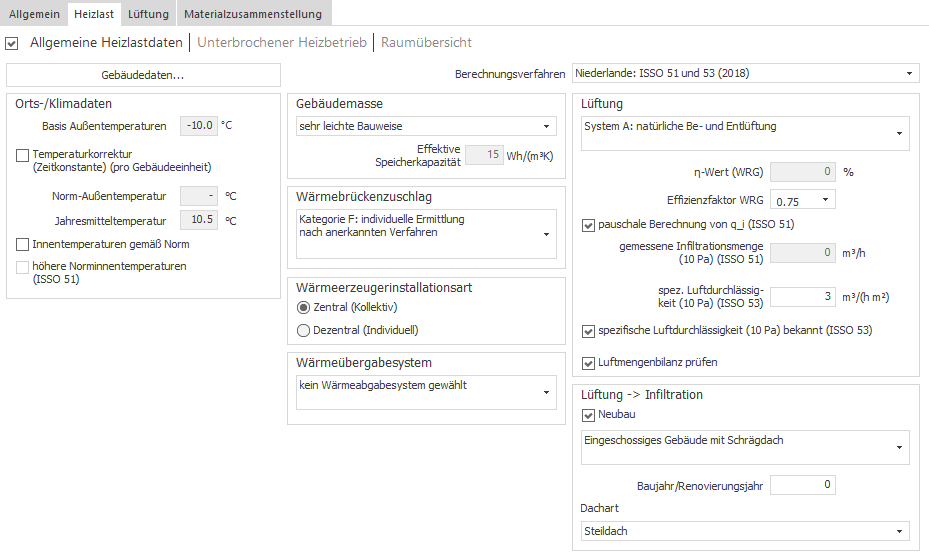
Task: Open the Gebäudemasse dropdown
Action: pos(426,126)
